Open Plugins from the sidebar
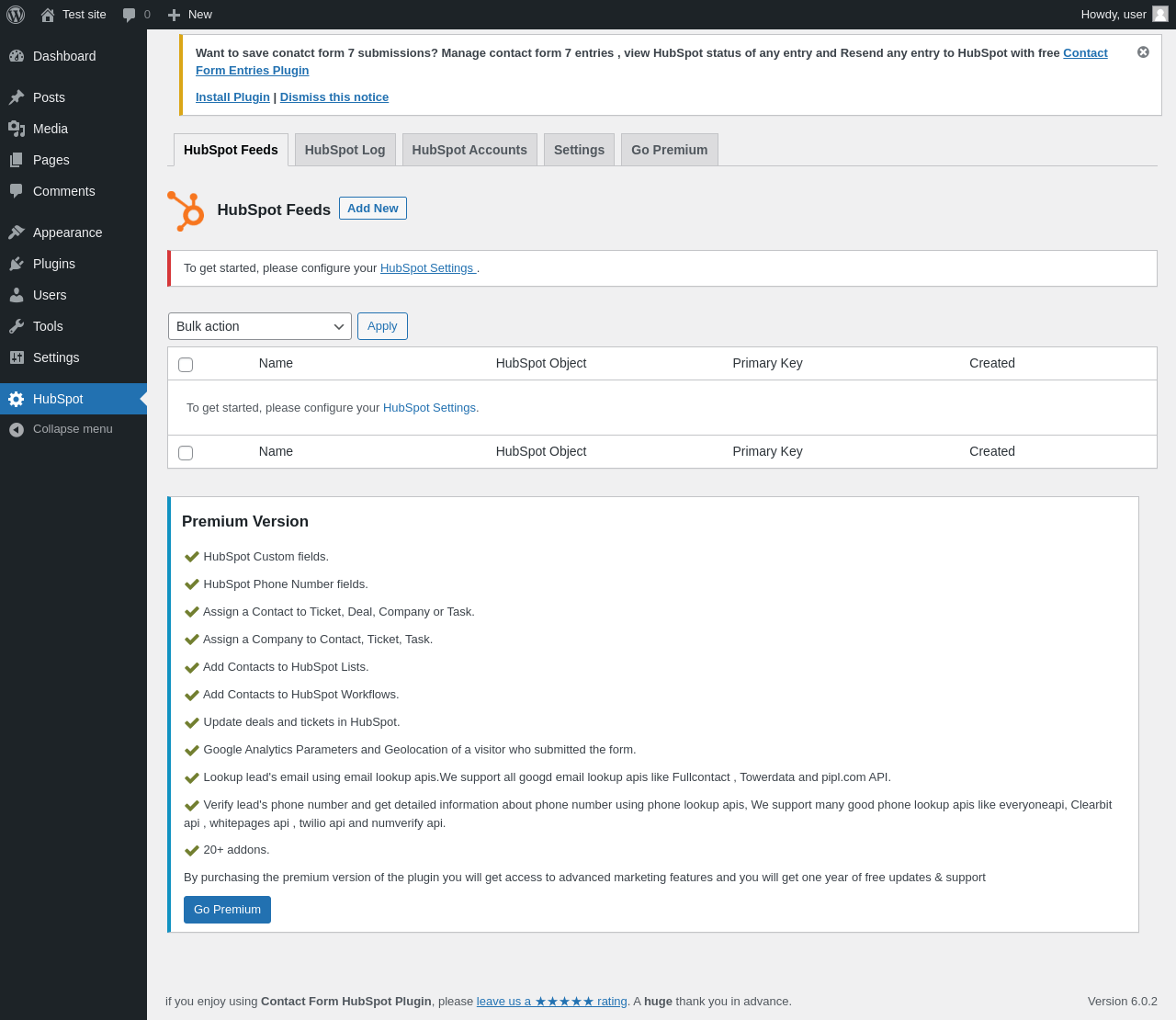Screen dimensions: 1176x1020 click(53, 264)
